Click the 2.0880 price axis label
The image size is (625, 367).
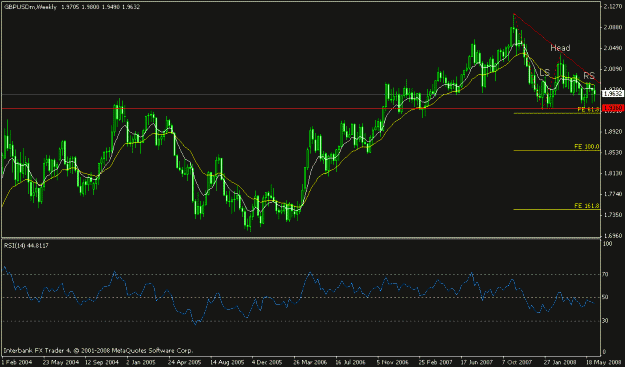coord(613,27)
